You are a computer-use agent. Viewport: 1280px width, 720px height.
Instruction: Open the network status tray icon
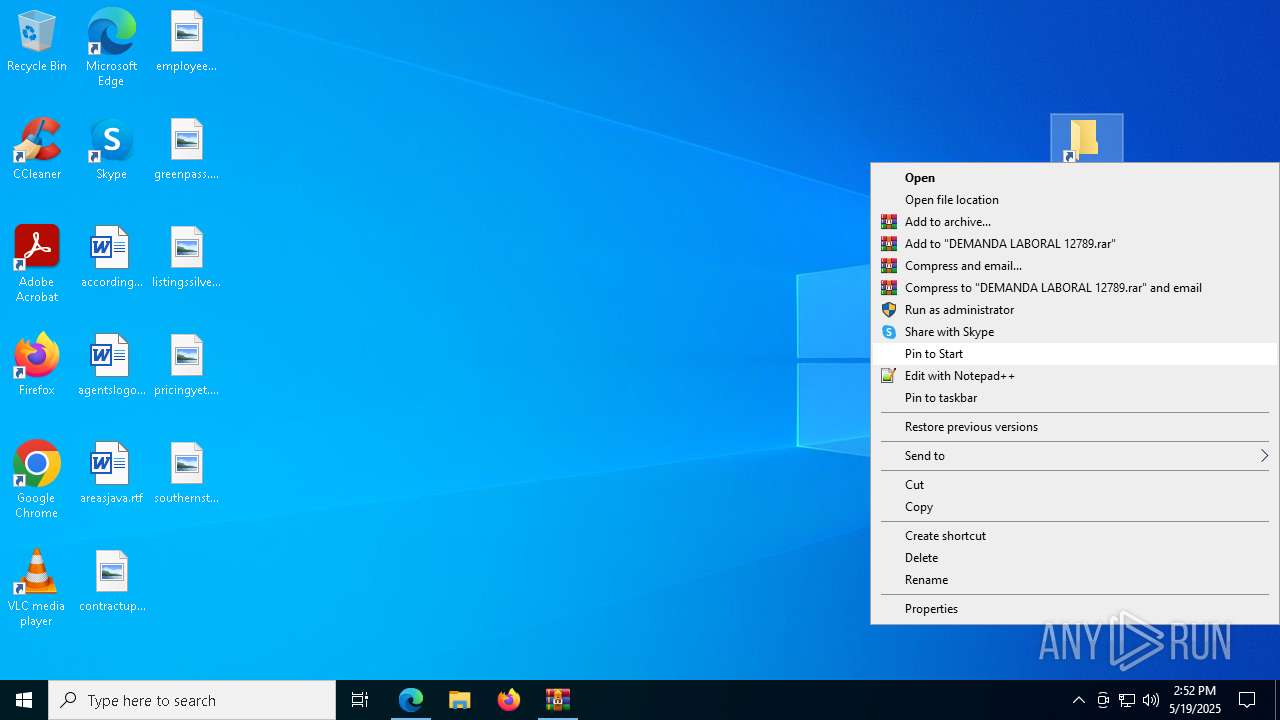(x=1127, y=700)
